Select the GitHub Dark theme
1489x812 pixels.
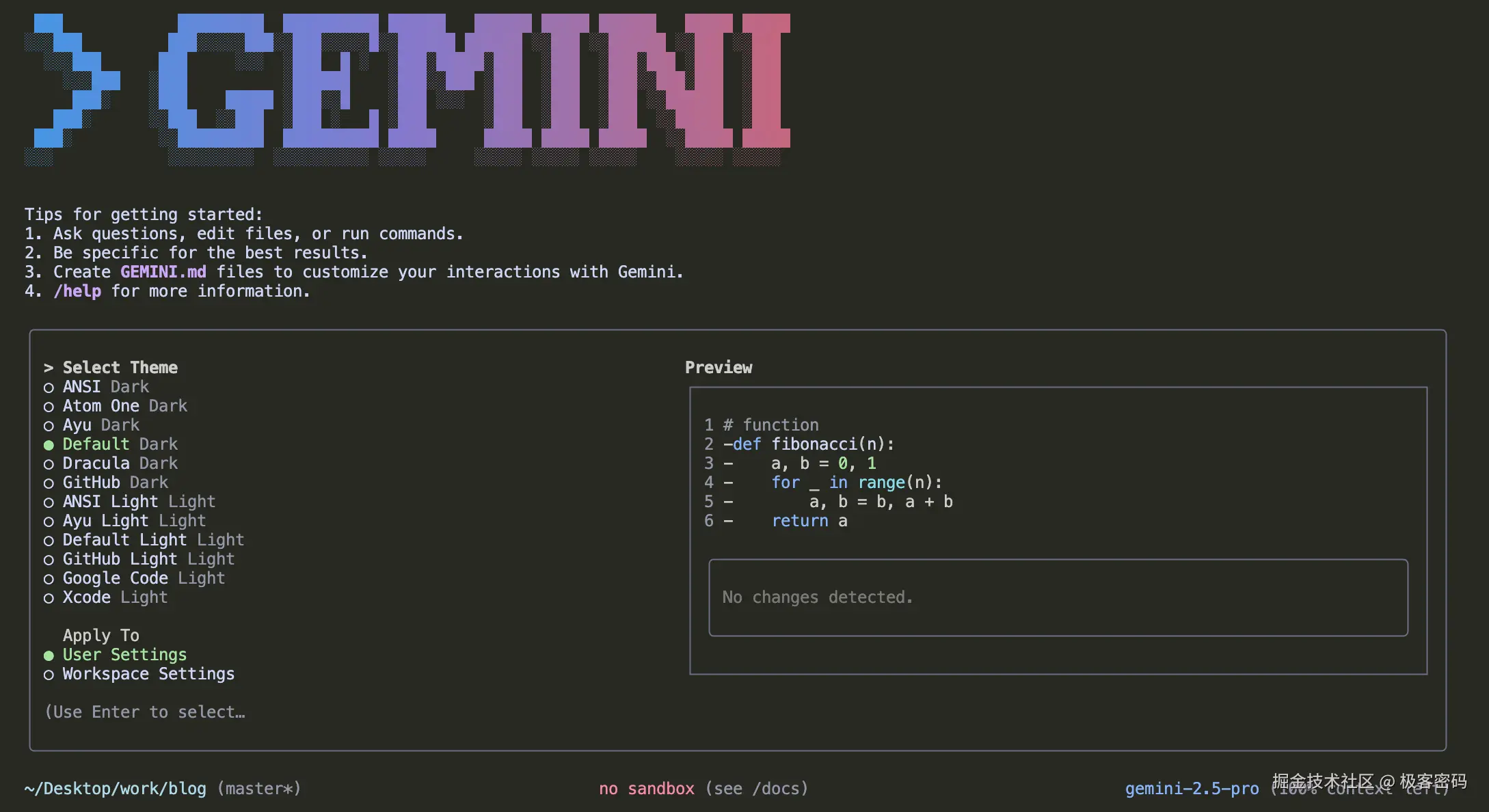(115, 483)
